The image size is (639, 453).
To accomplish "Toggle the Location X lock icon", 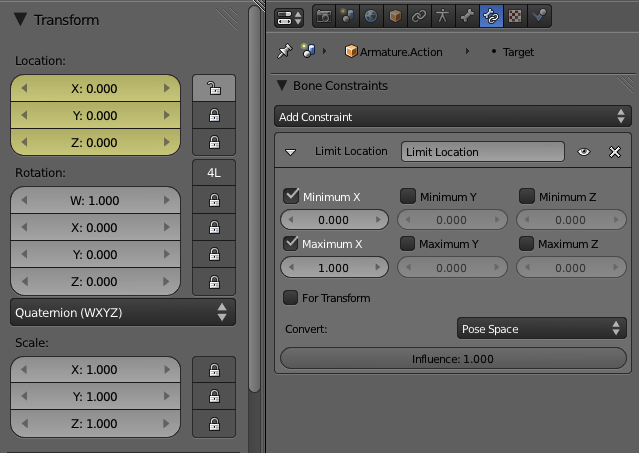I will tap(214, 88).
